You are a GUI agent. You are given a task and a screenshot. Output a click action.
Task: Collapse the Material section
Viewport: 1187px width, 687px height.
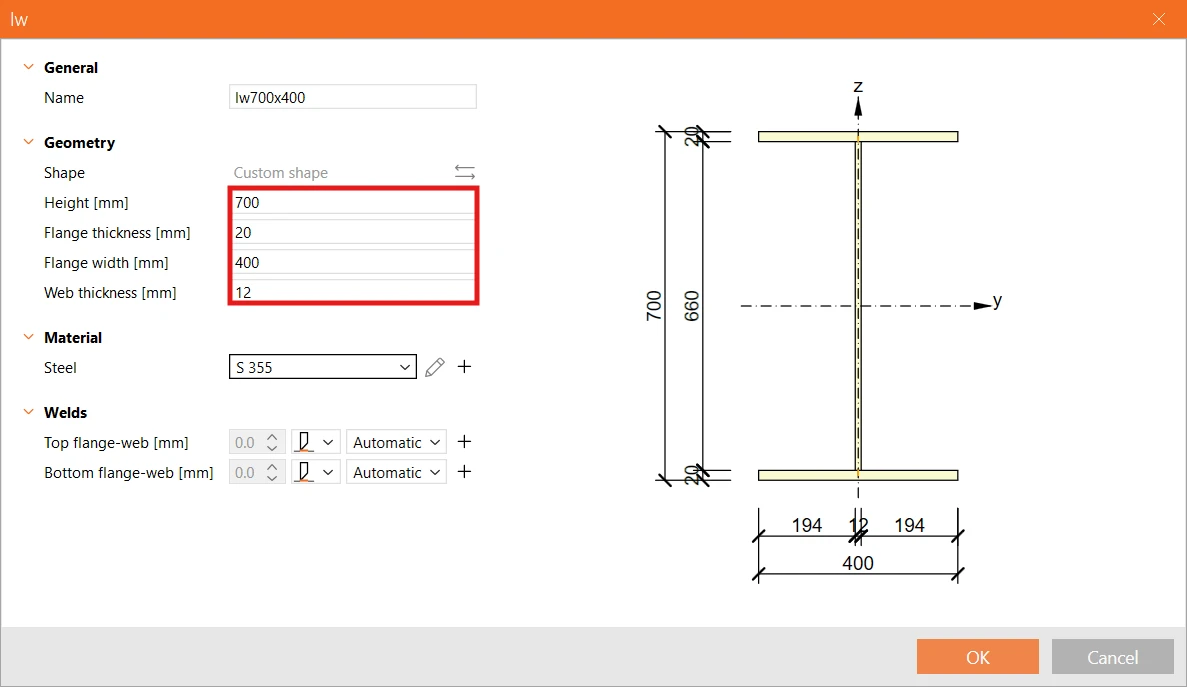[29, 337]
